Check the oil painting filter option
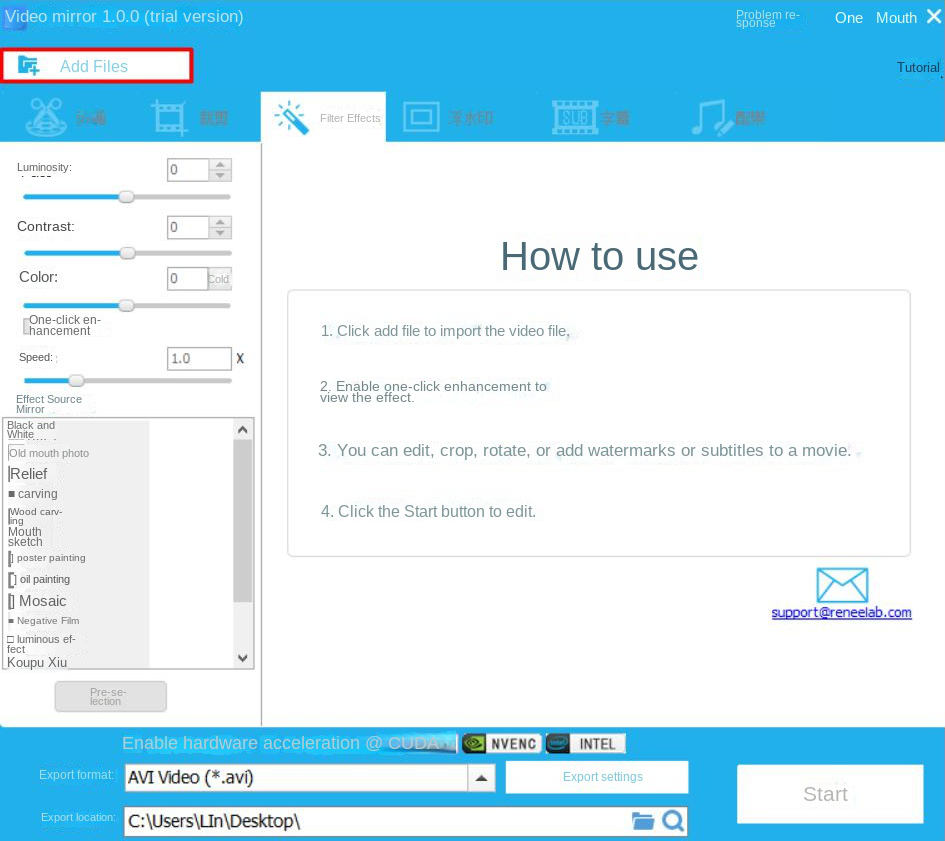 12,579
